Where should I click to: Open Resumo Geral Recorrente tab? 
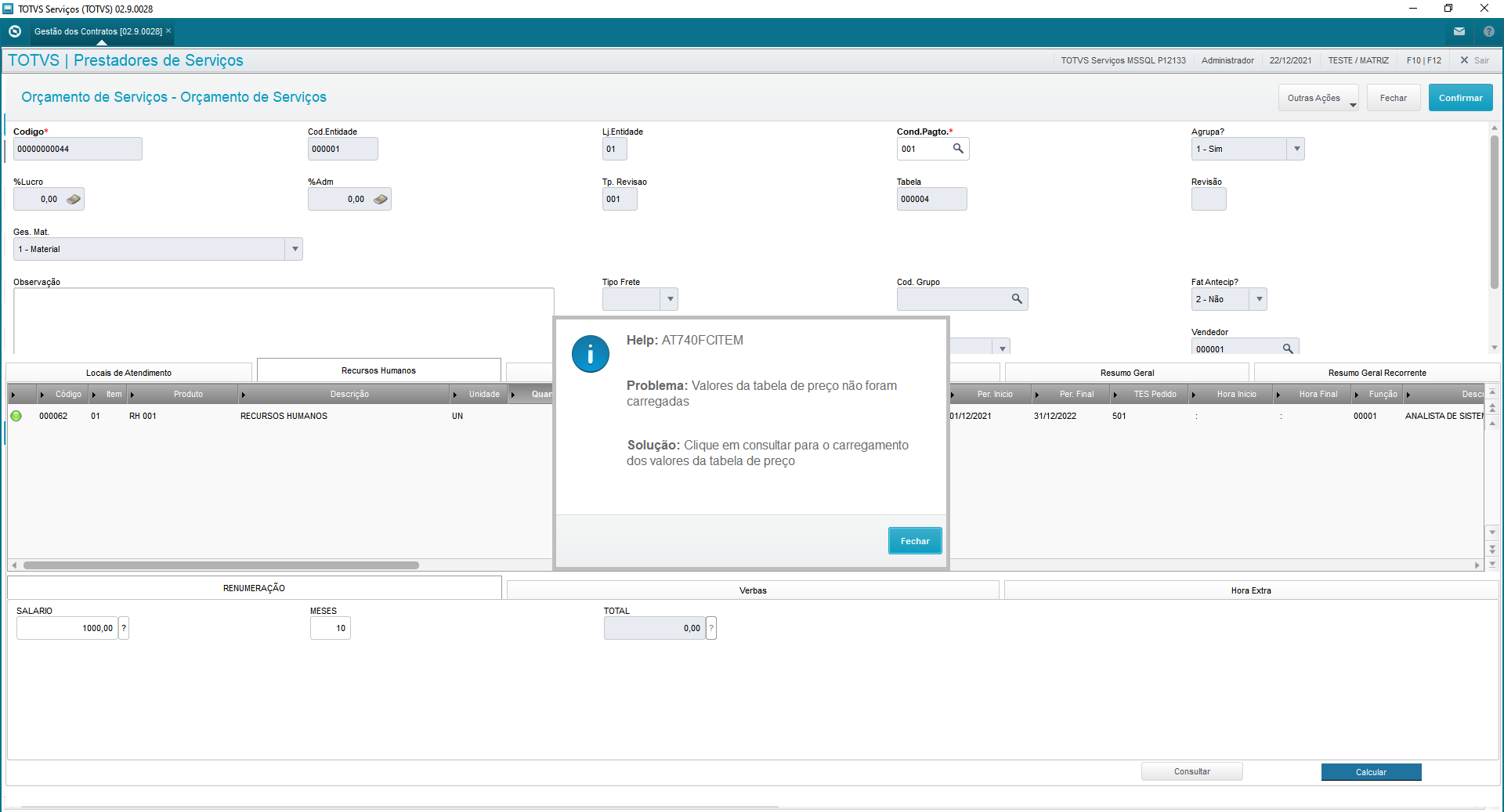(x=1376, y=373)
